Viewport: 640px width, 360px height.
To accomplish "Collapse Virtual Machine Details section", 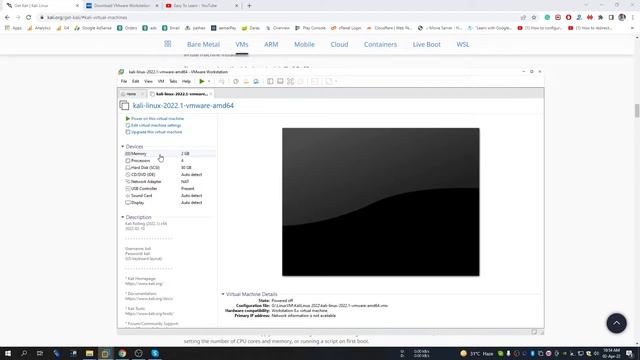I will click(x=223, y=294).
